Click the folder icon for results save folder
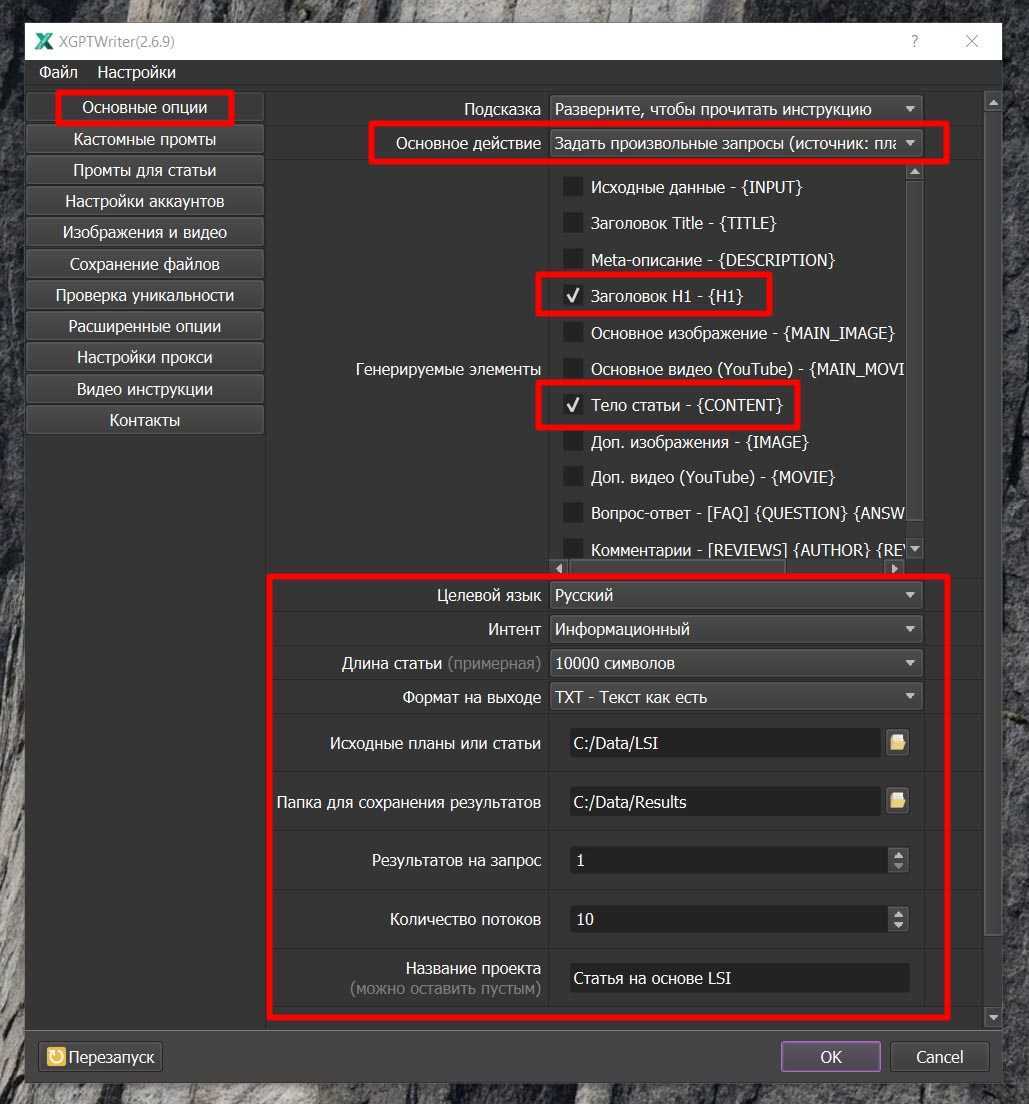The height and width of the screenshot is (1104, 1029). pos(897,801)
